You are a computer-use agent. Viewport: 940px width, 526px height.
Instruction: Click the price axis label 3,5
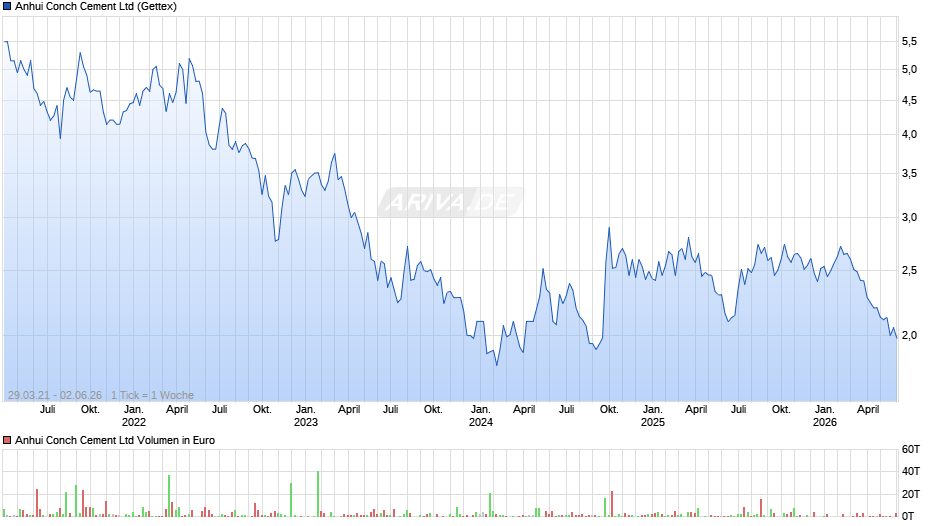click(x=909, y=173)
